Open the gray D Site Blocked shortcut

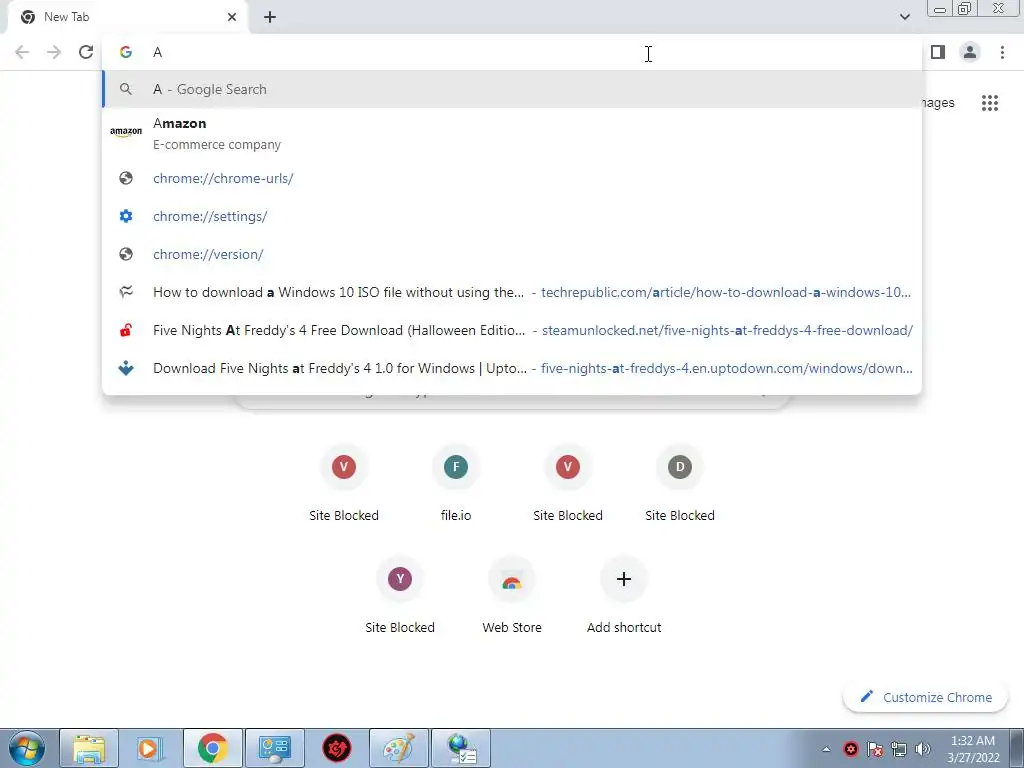pos(680,483)
